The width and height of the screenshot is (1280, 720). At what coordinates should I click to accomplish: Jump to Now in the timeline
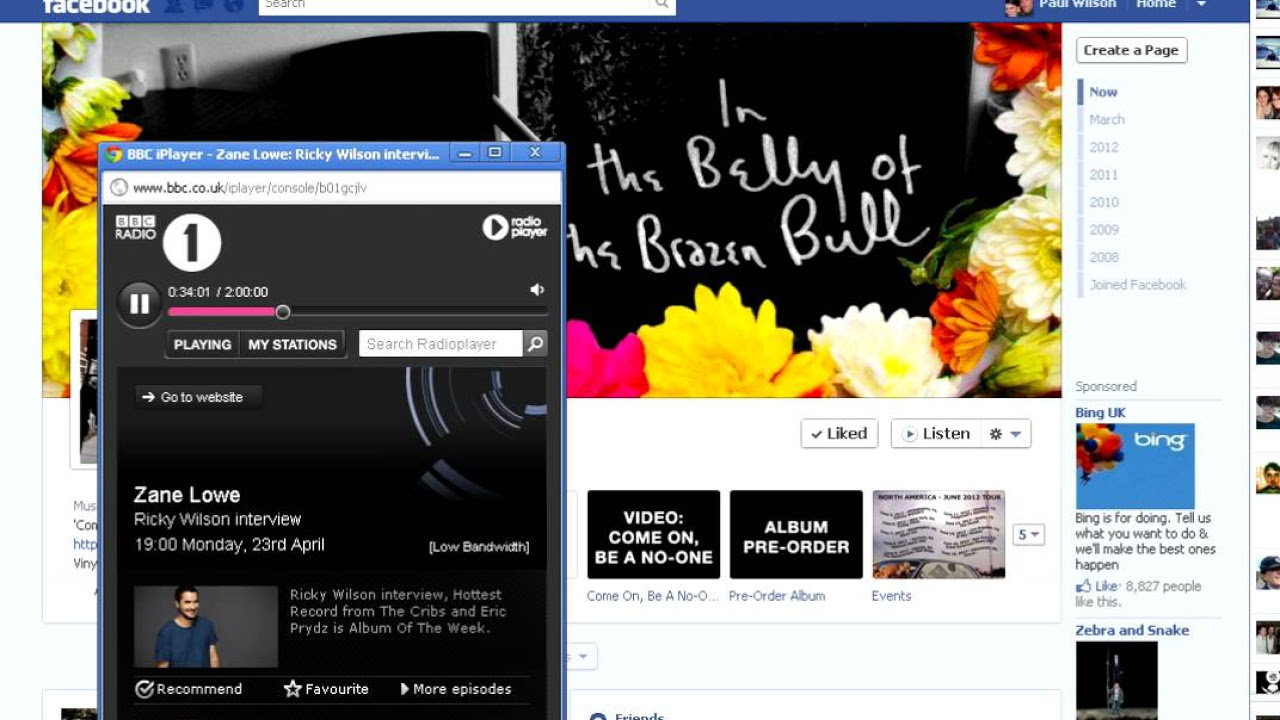coord(1103,92)
